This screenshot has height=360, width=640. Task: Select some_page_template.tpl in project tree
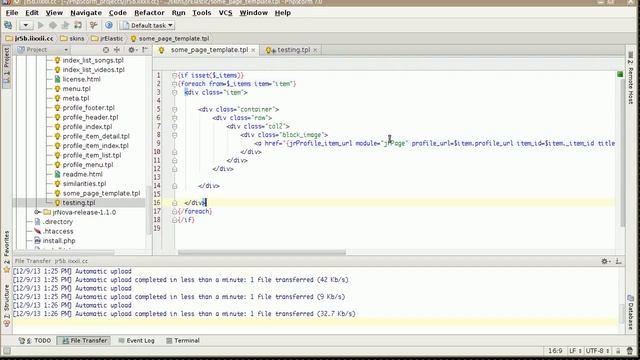[101, 193]
